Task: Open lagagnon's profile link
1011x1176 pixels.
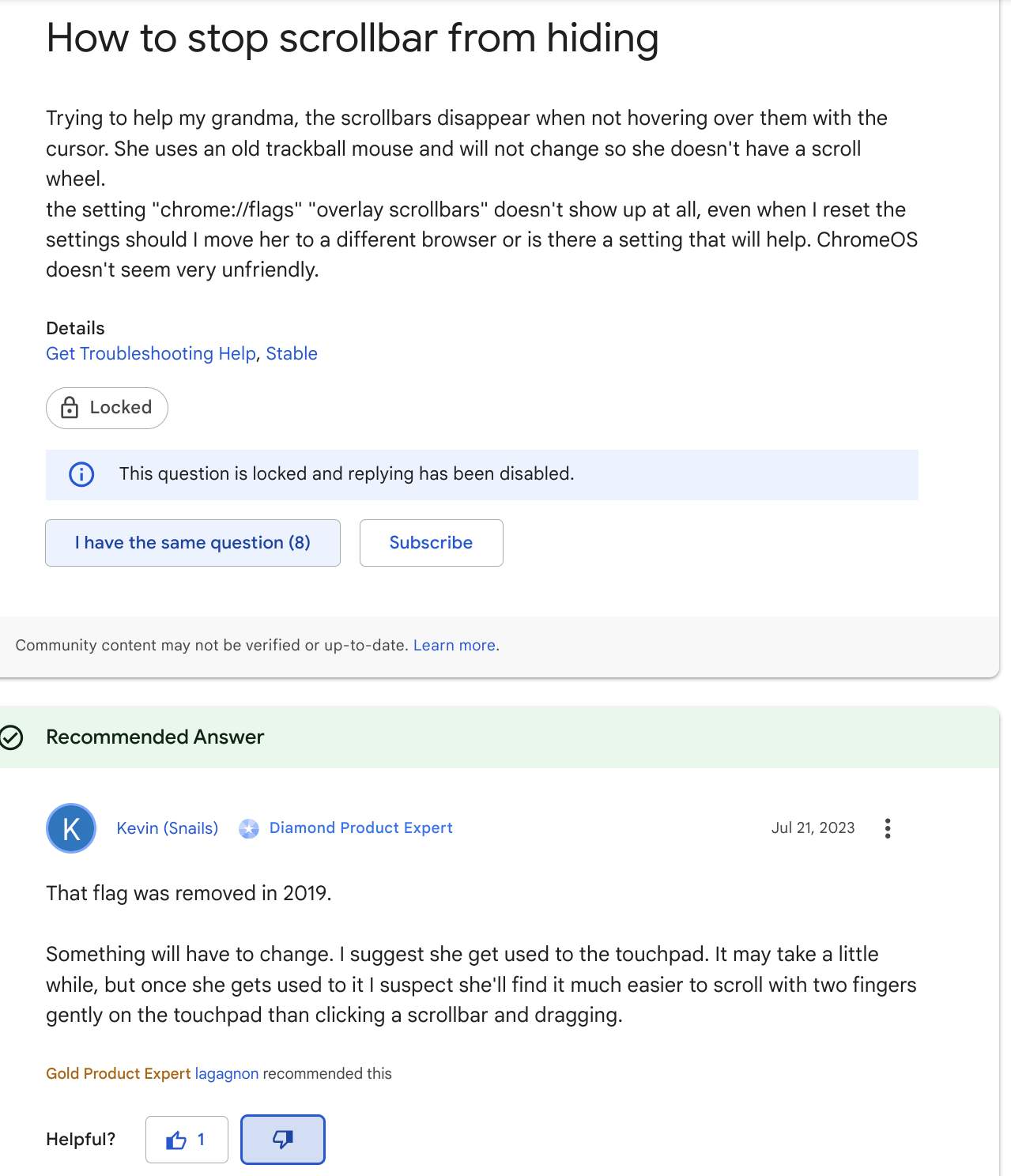Action: (x=227, y=1073)
